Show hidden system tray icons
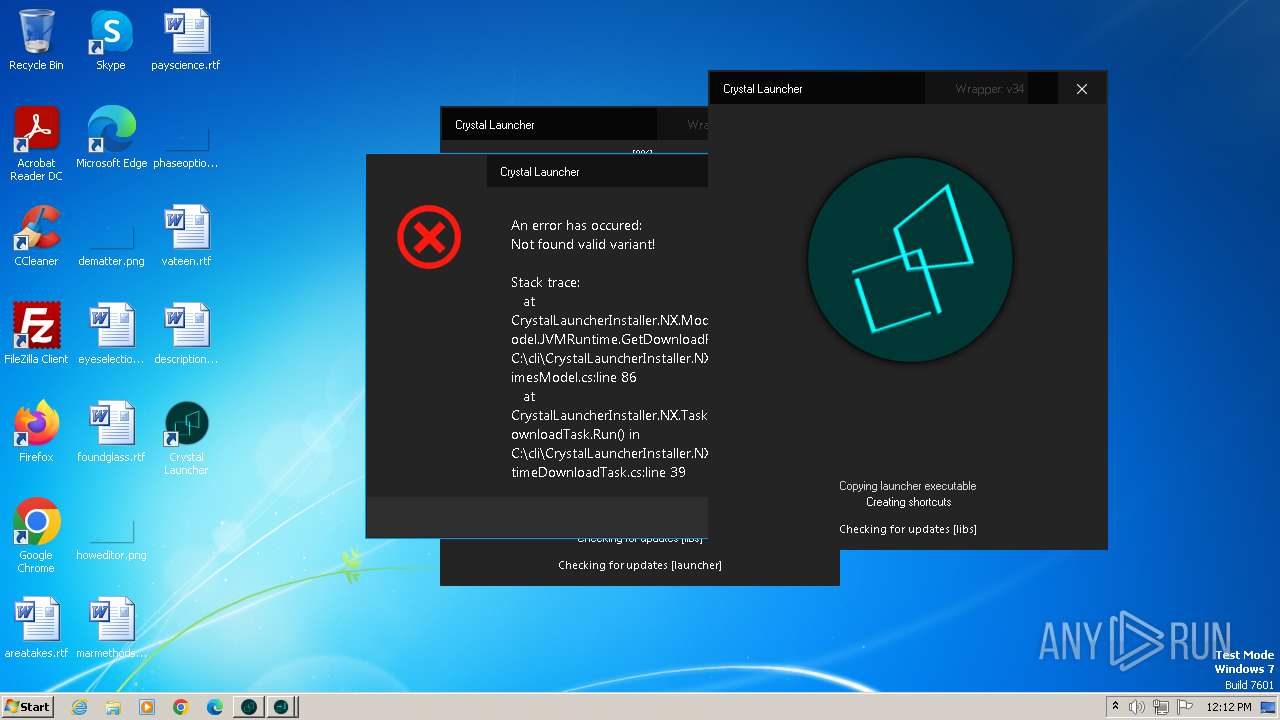Image resolution: width=1280 pixels, height=720 pixels. click(1115, 706)
